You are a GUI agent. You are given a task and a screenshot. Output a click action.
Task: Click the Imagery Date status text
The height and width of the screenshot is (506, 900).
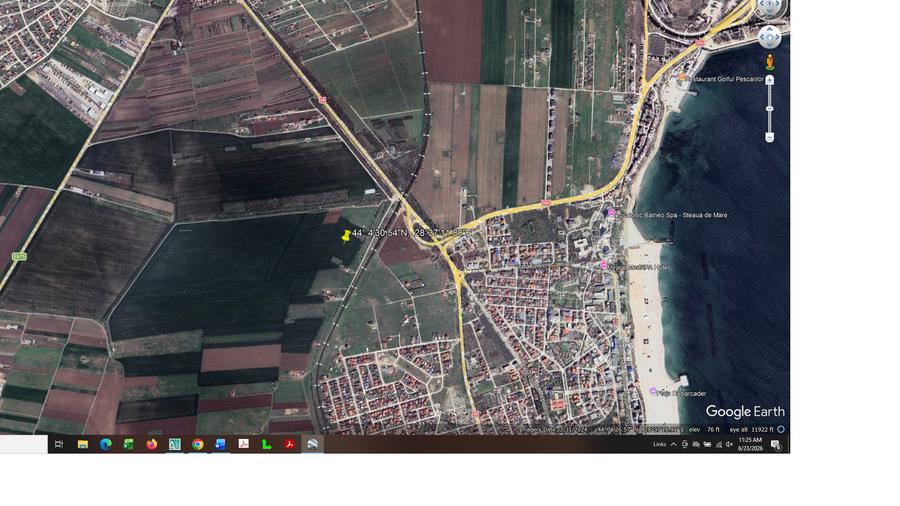pyautogui.click(x=552, y=429)
